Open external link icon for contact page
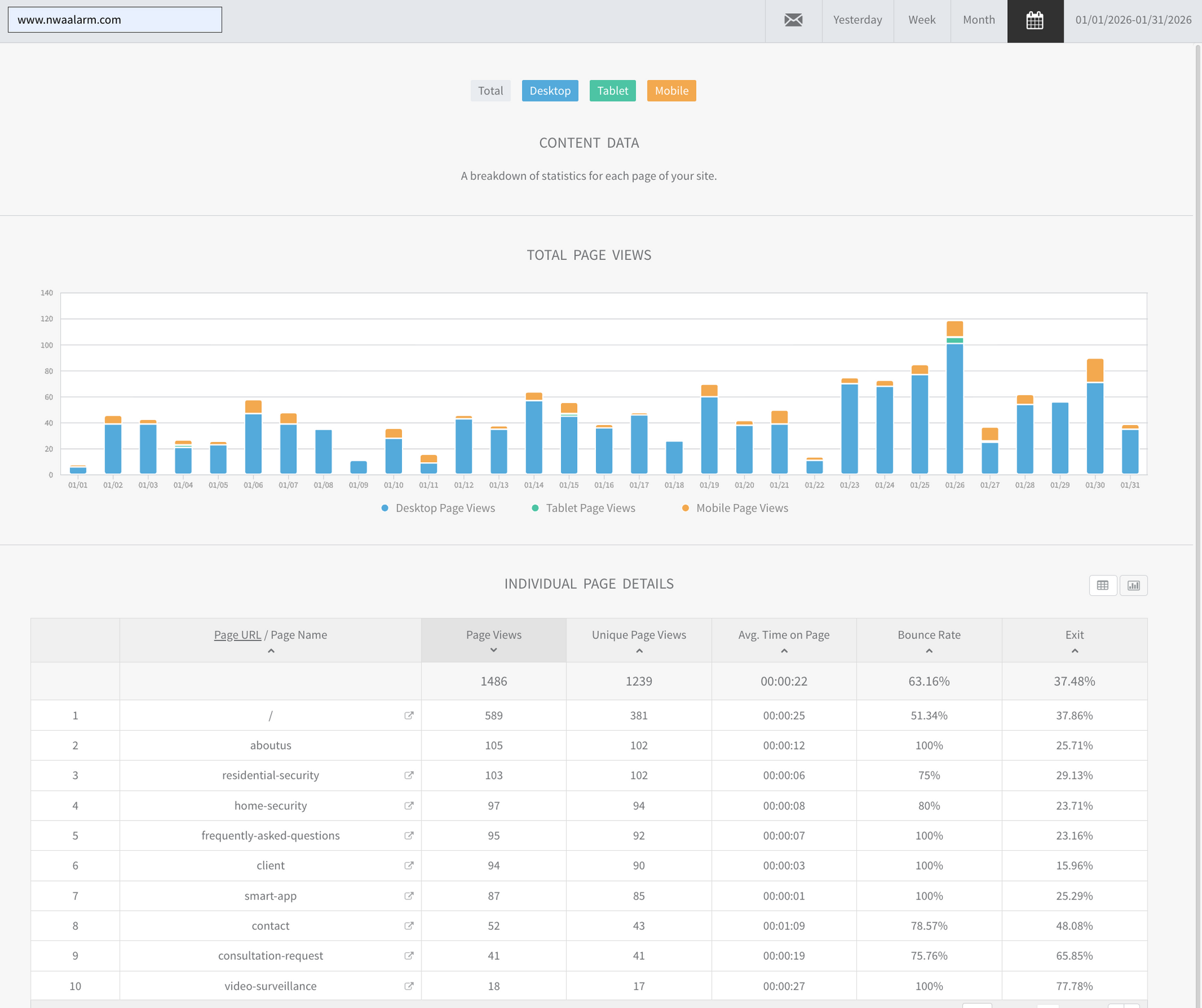This screenshot has height=1008, width=1202. pos(409,925)
